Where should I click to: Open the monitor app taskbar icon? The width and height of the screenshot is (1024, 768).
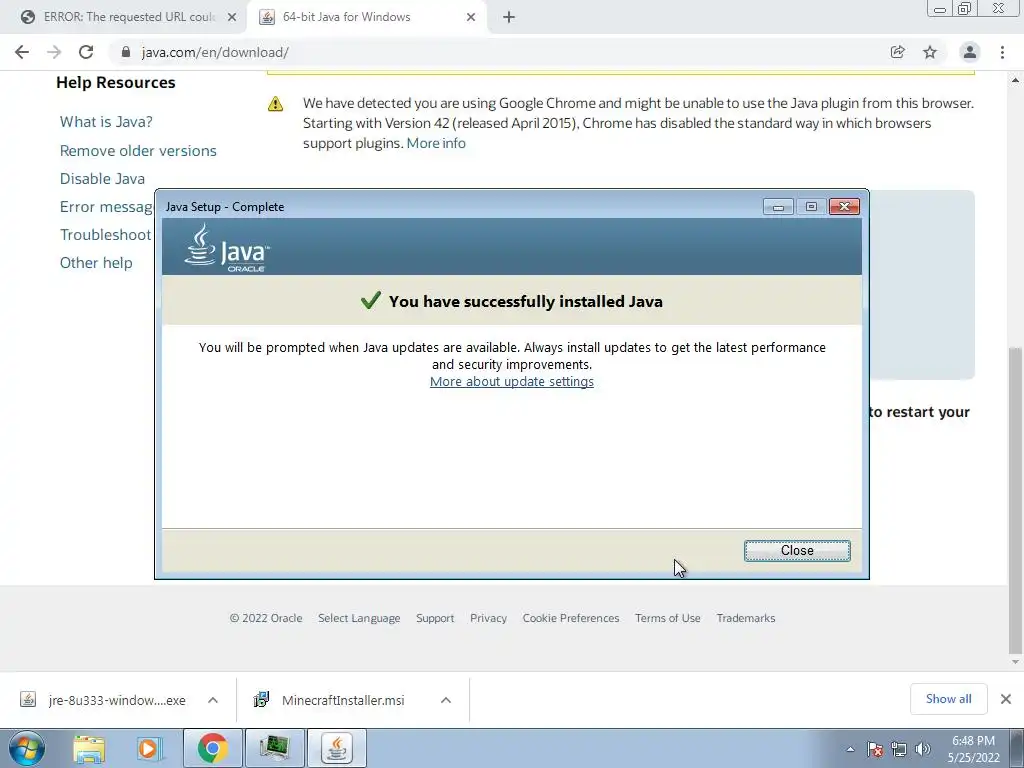click(274, 748)
